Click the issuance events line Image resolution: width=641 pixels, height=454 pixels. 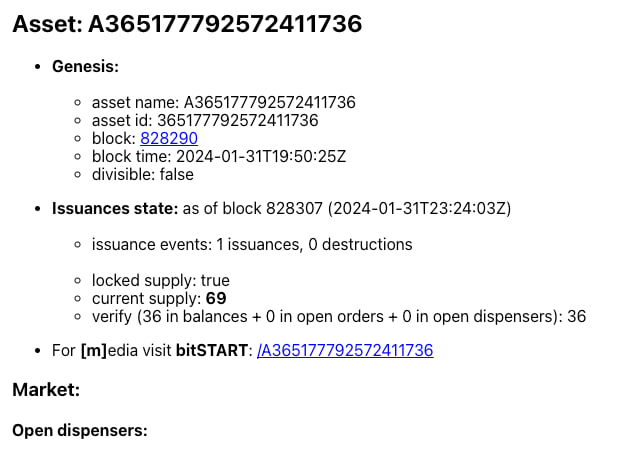pos(252,244)
